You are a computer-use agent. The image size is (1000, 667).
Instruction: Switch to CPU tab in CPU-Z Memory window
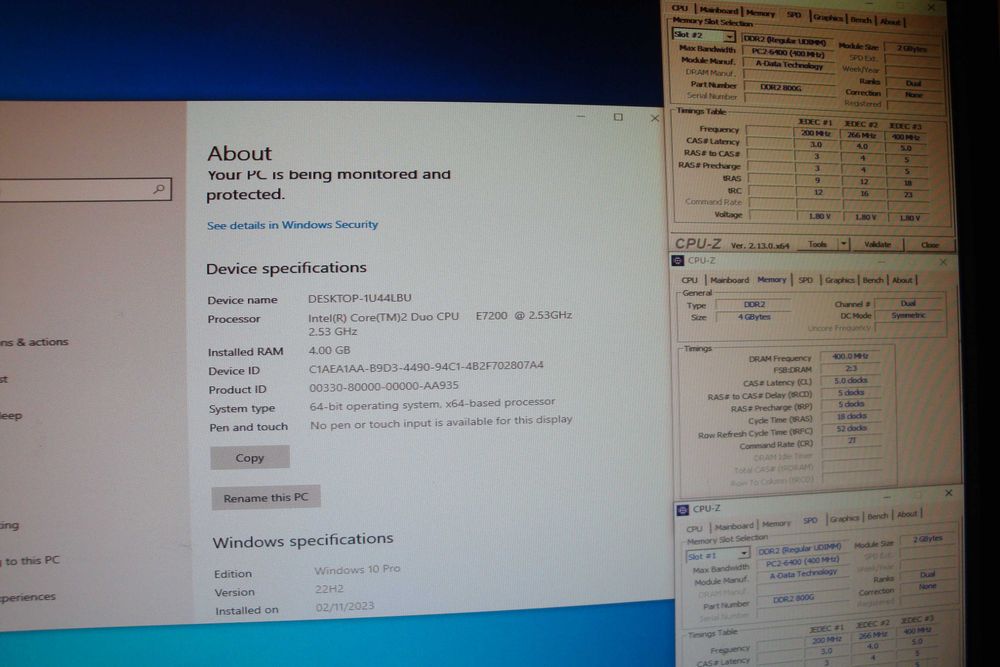(689, 280)
